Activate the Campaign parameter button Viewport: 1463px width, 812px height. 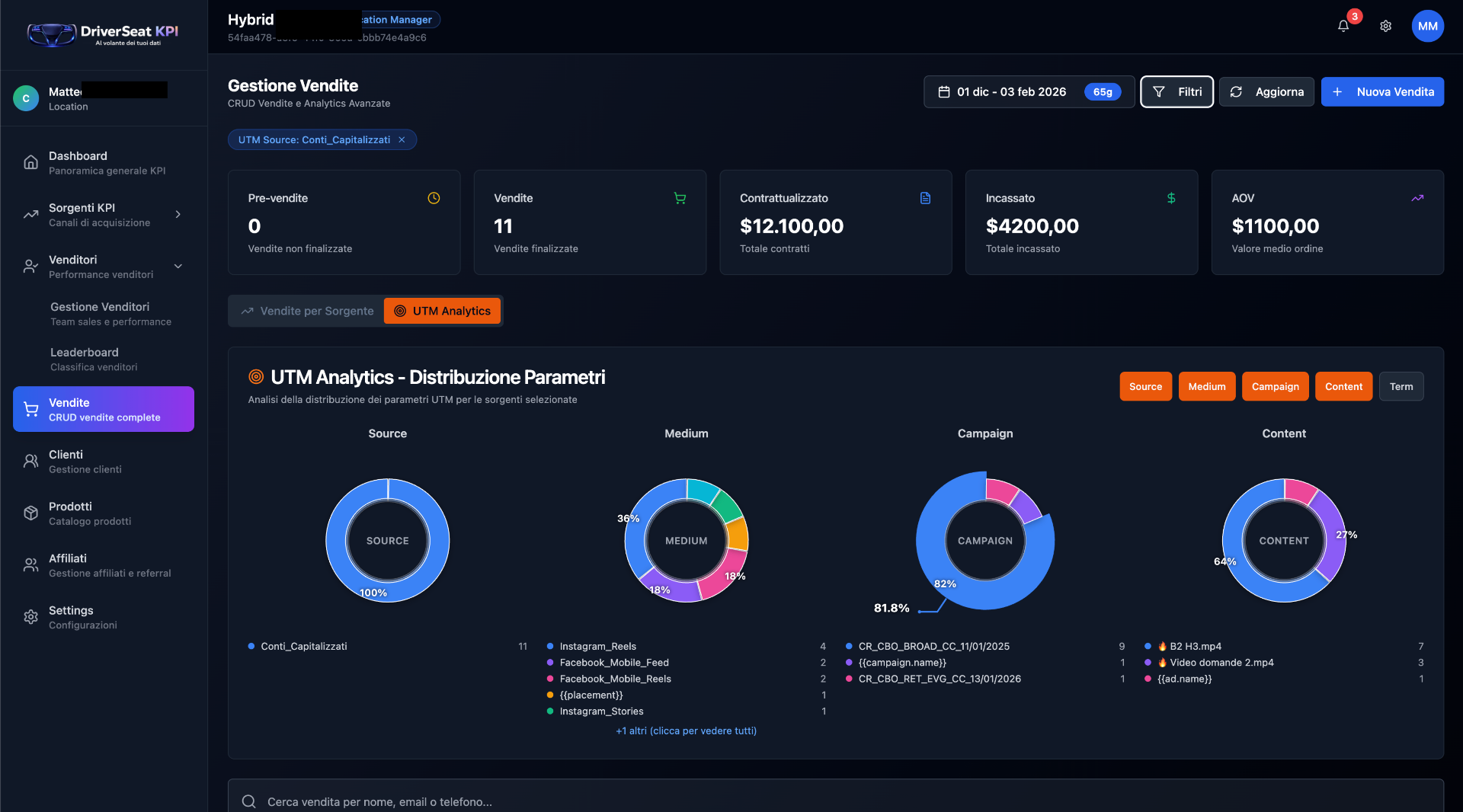pyautogui.click(x=1274, y=386)
